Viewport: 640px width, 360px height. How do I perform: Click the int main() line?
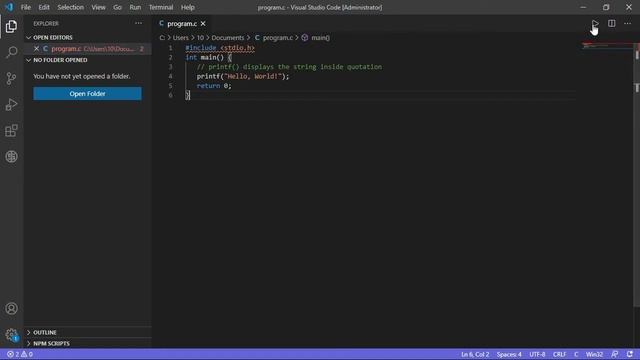pyautogui.click(x=209, y=58)
